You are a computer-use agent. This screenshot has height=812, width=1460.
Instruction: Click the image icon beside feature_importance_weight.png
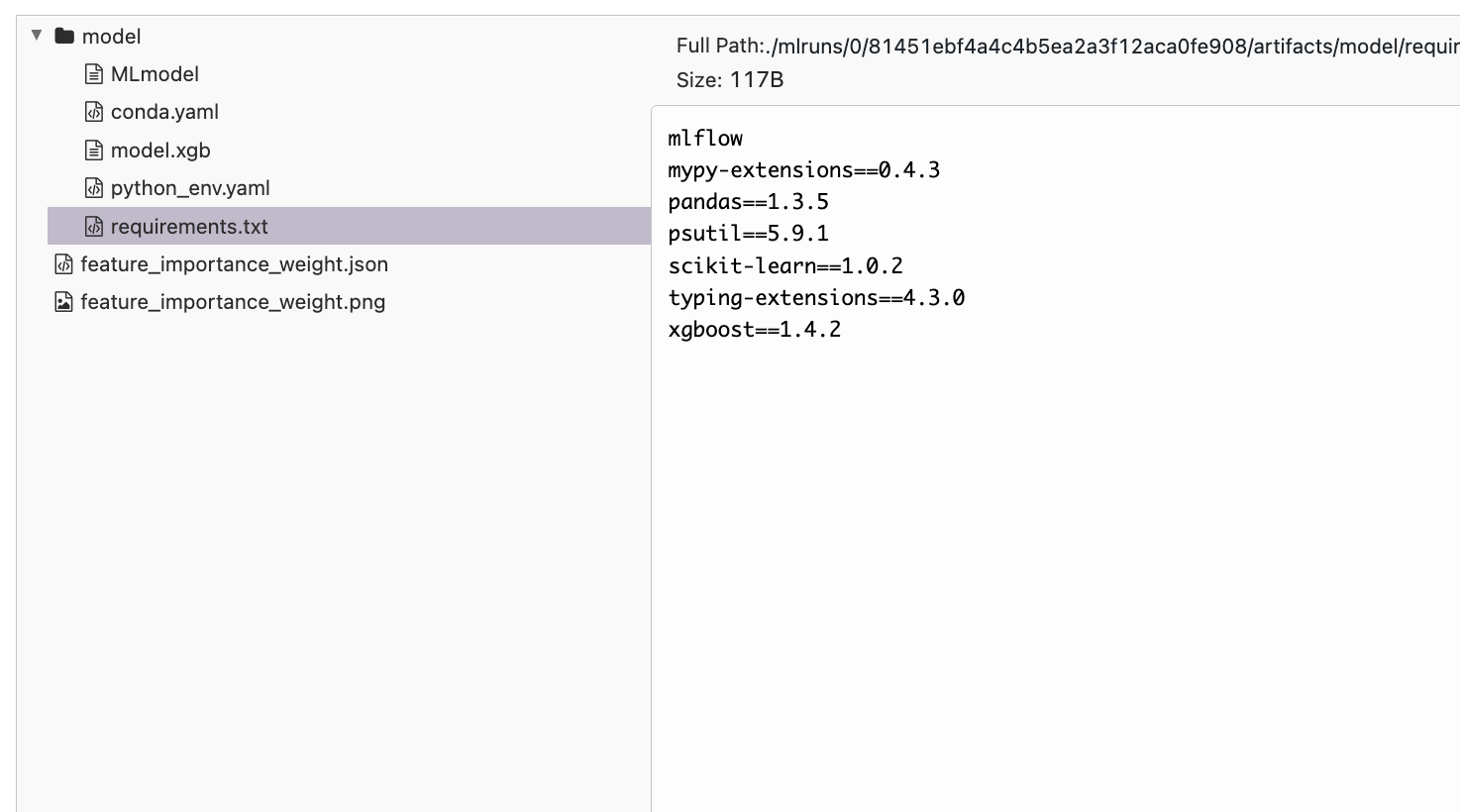click(62, 302)
